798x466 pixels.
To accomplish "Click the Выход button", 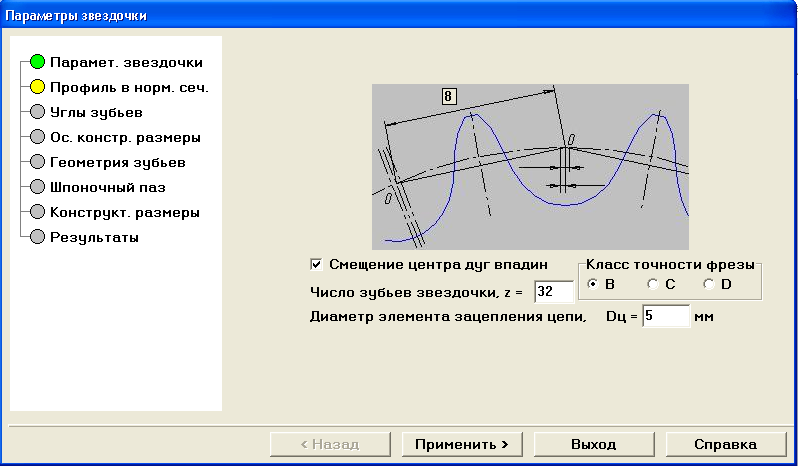I will click(x=594, y=445).
